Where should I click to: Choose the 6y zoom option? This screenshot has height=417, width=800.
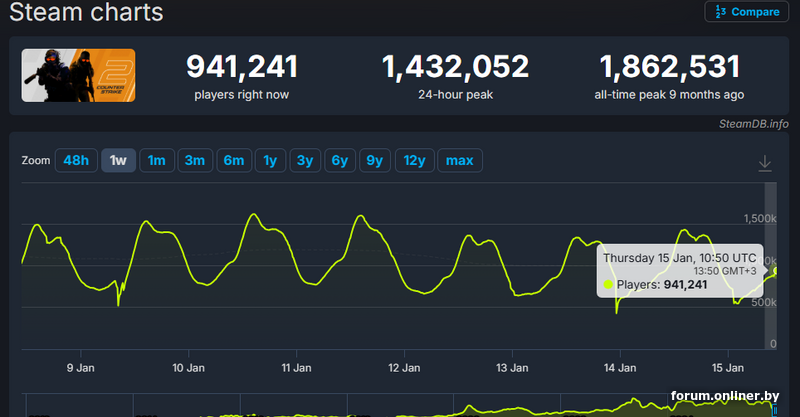[x=340, y=160]
